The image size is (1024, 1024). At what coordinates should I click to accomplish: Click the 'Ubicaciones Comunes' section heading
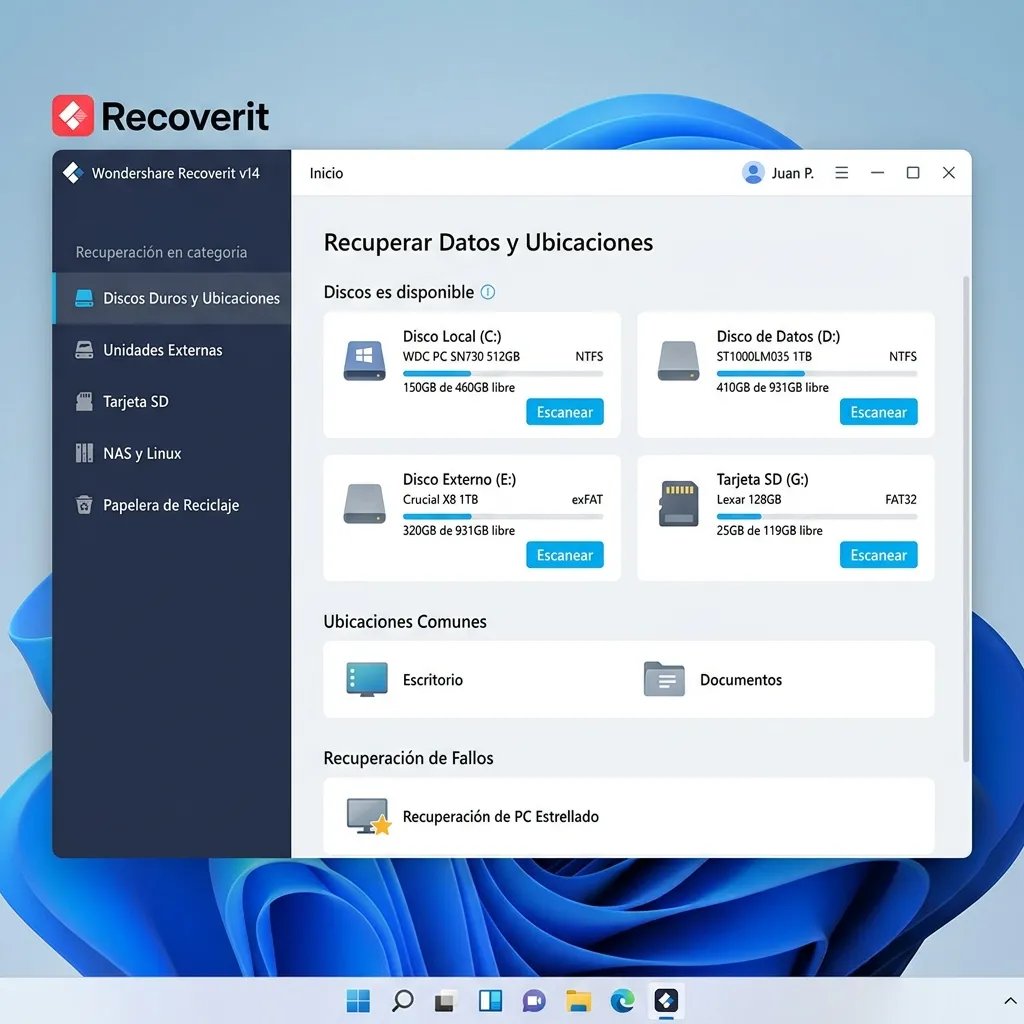[405, 621]
